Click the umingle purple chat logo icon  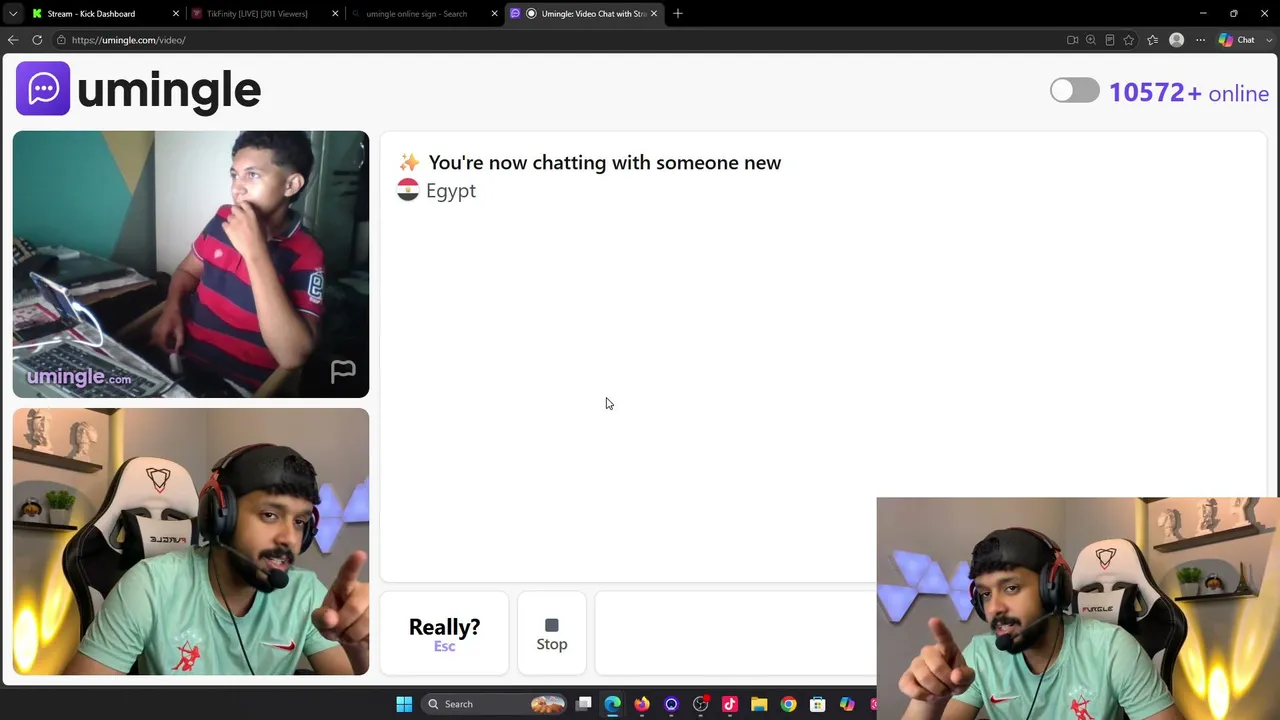[43, 89]
